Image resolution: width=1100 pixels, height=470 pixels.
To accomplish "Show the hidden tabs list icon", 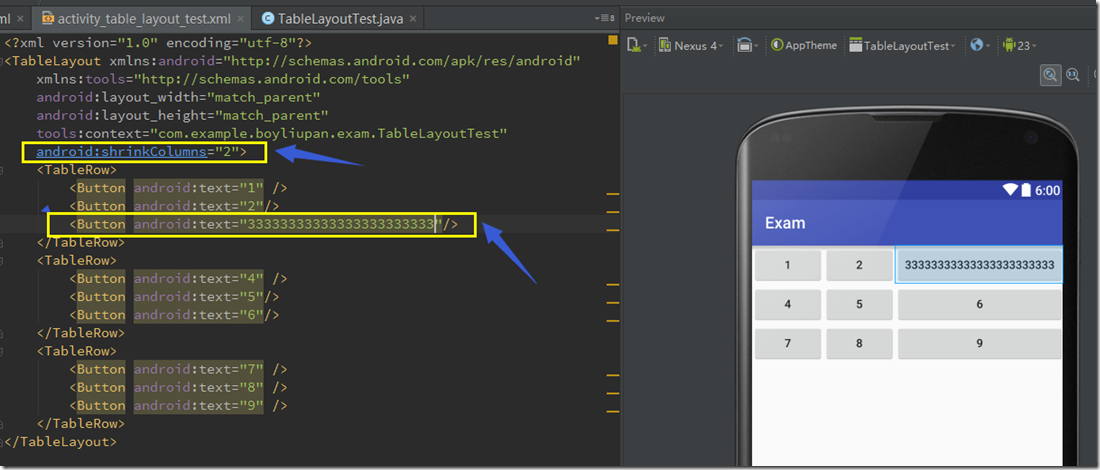I will tap(604, 18).
